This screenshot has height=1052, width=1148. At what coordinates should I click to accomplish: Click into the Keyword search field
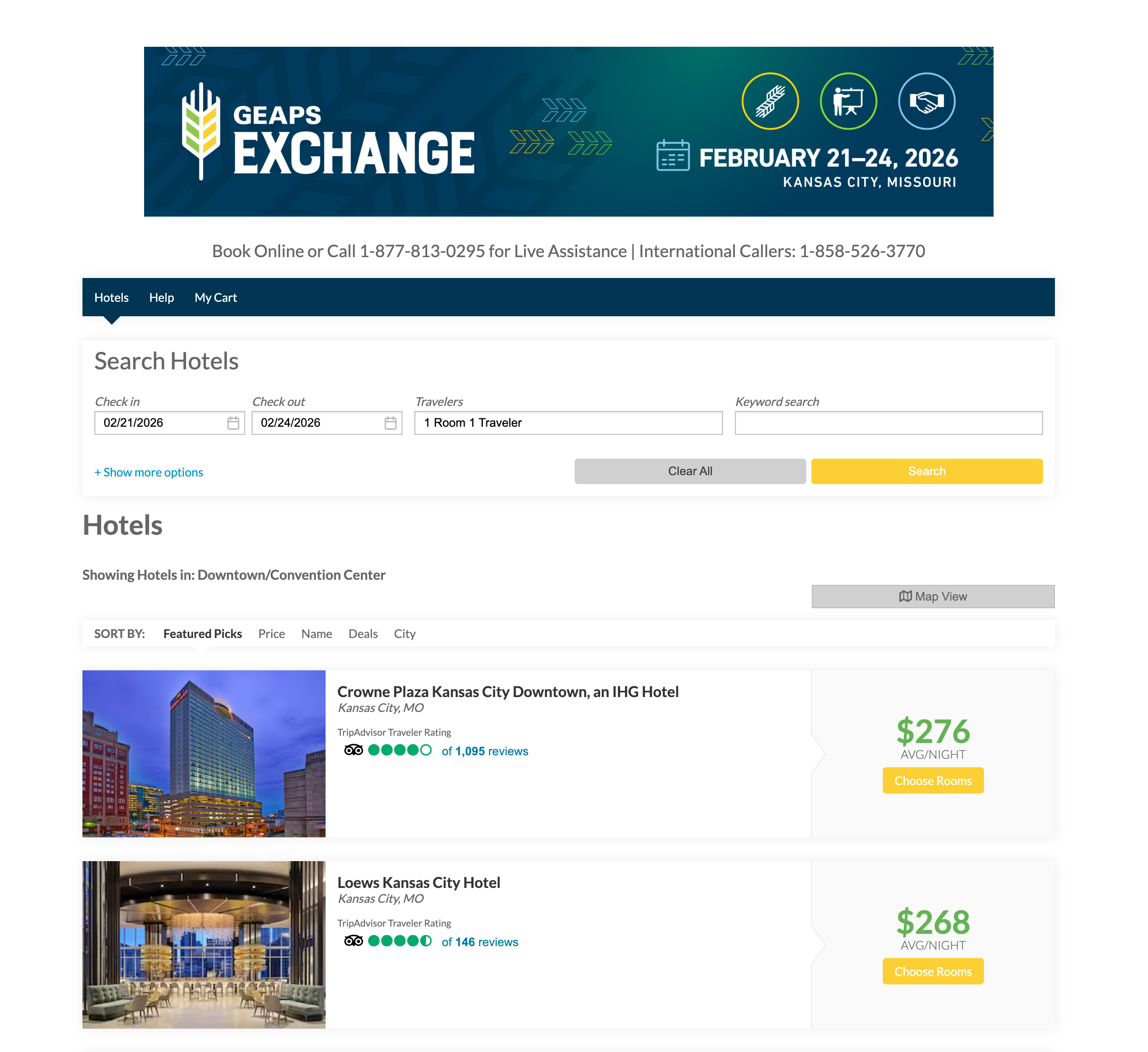pyautogui.click(x=888, y=423)
